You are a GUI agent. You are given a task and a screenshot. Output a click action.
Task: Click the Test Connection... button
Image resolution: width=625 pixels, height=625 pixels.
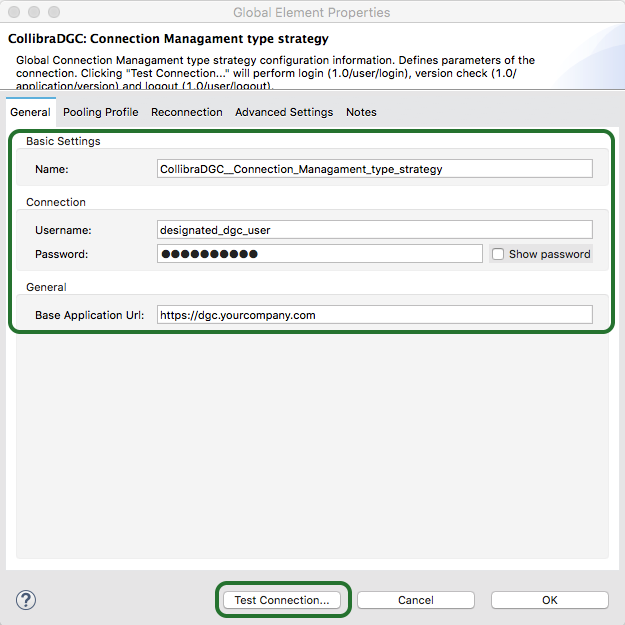[282, 600]
